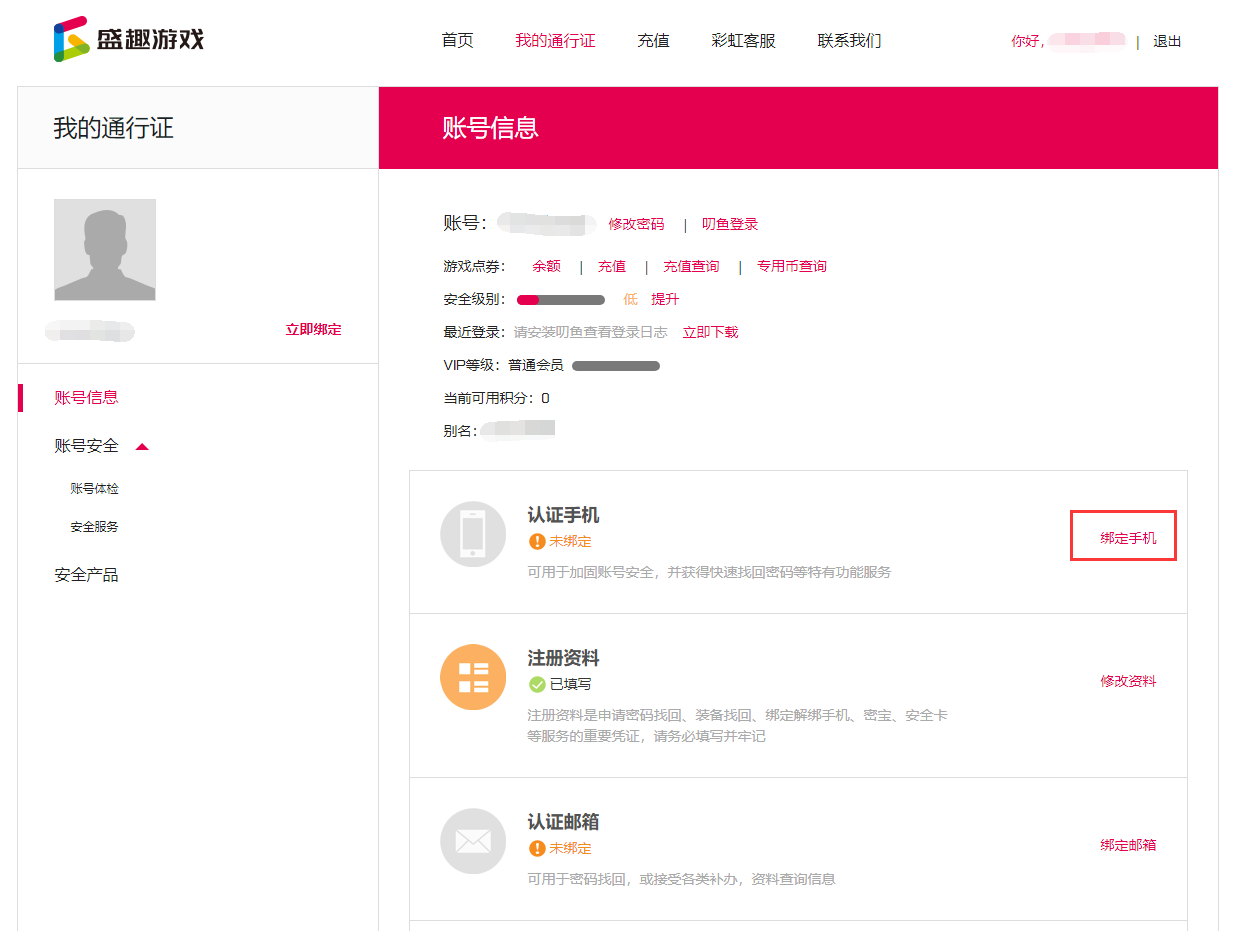Viewport: 1234px width, 931px height.
Task: Select 安全服务 in the sidebar
Action: tap(94, 527)
